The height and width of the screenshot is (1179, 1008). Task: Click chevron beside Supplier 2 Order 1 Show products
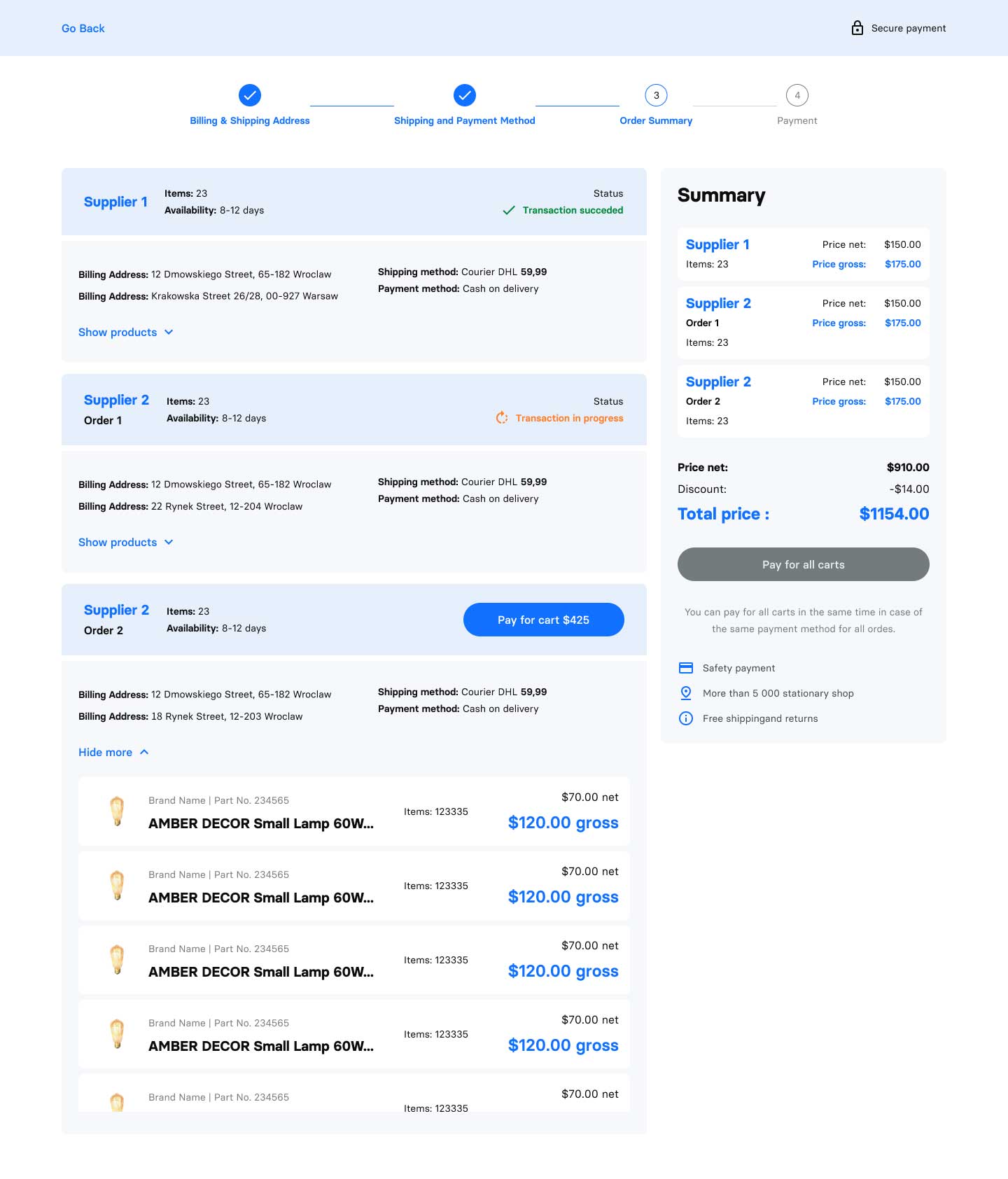[169, 543]
